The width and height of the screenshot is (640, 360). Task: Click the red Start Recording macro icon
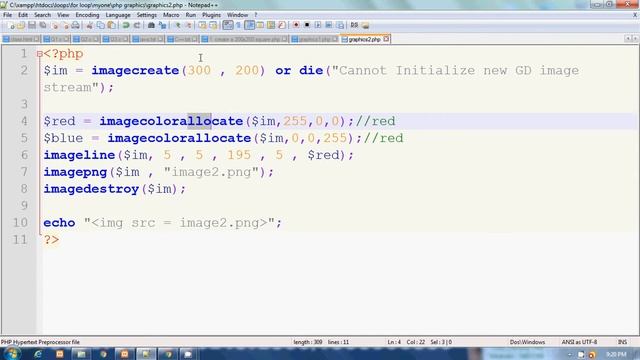click(296, 25)
